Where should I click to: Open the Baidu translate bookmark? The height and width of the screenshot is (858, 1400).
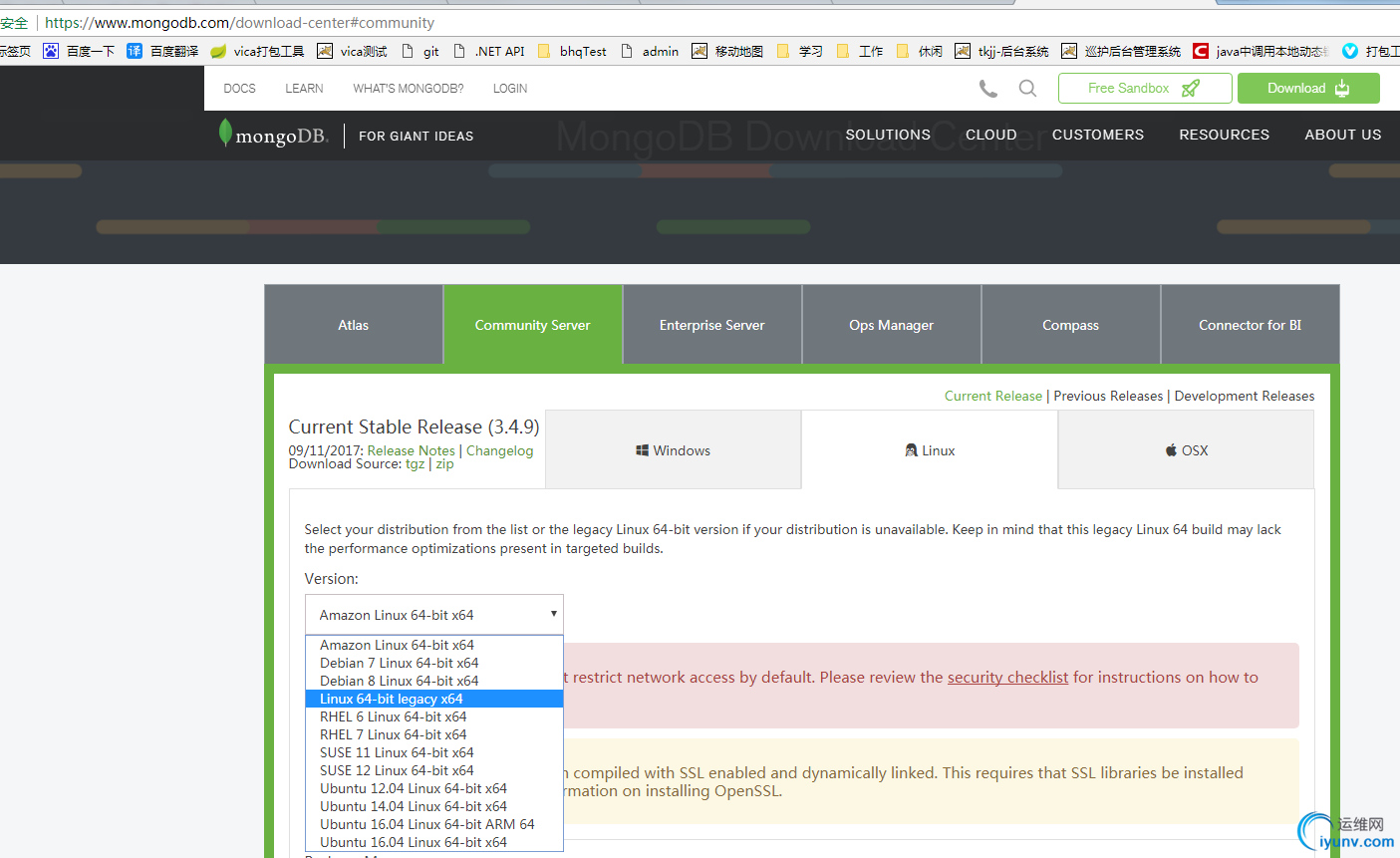pyautogui.click(x=162, y=51)
